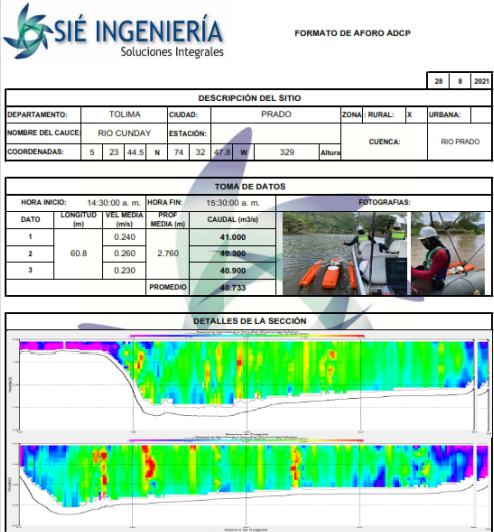494x532 pixels.
Task: Click the SIÉ Ingeniería star logo
Action: tap(27, 31)
